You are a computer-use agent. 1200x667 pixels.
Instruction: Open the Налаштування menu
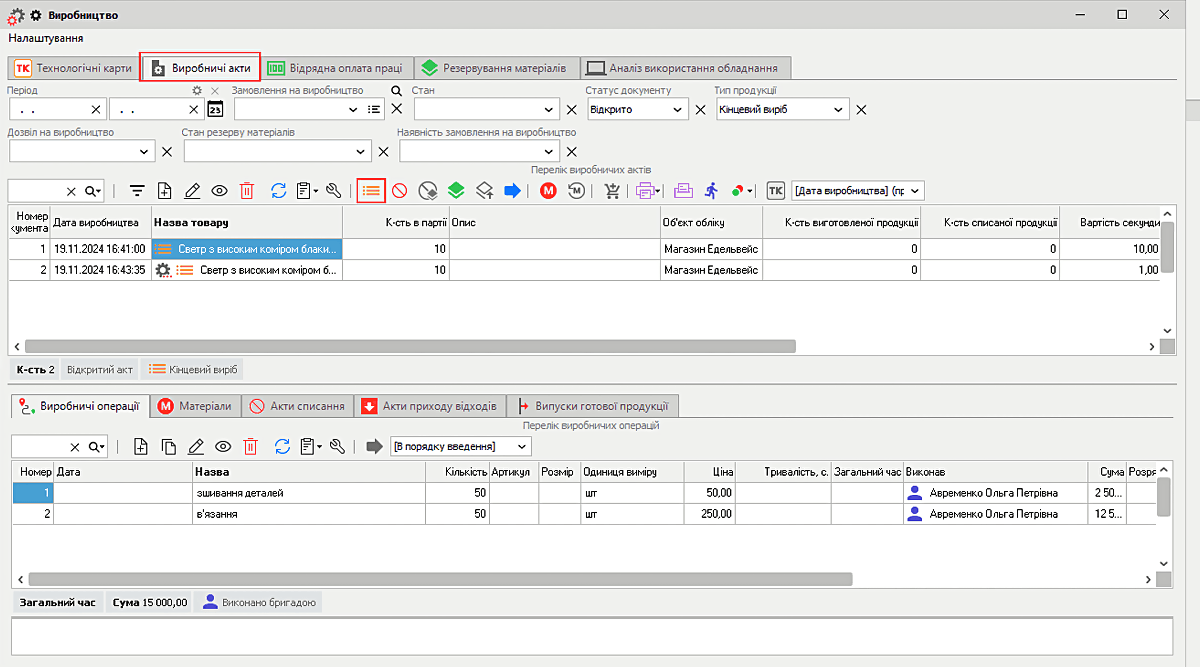[45, 38]
